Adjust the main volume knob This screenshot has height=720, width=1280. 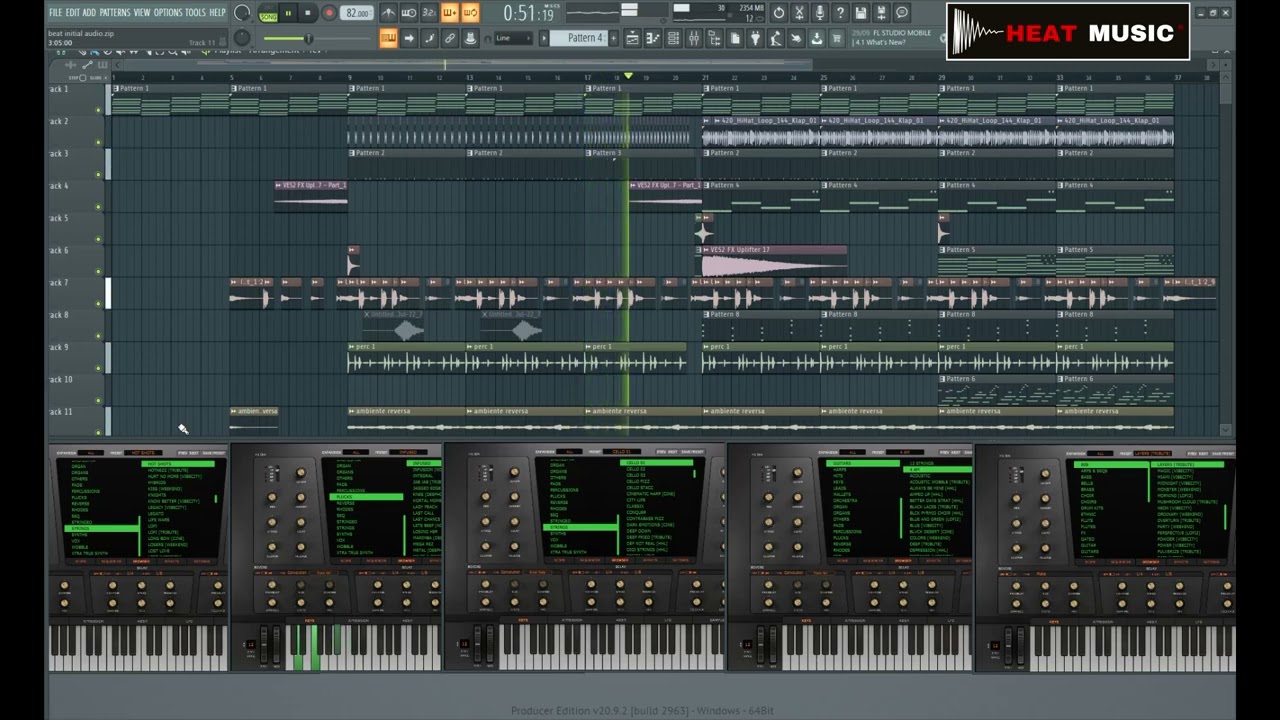tap(242, 14)
